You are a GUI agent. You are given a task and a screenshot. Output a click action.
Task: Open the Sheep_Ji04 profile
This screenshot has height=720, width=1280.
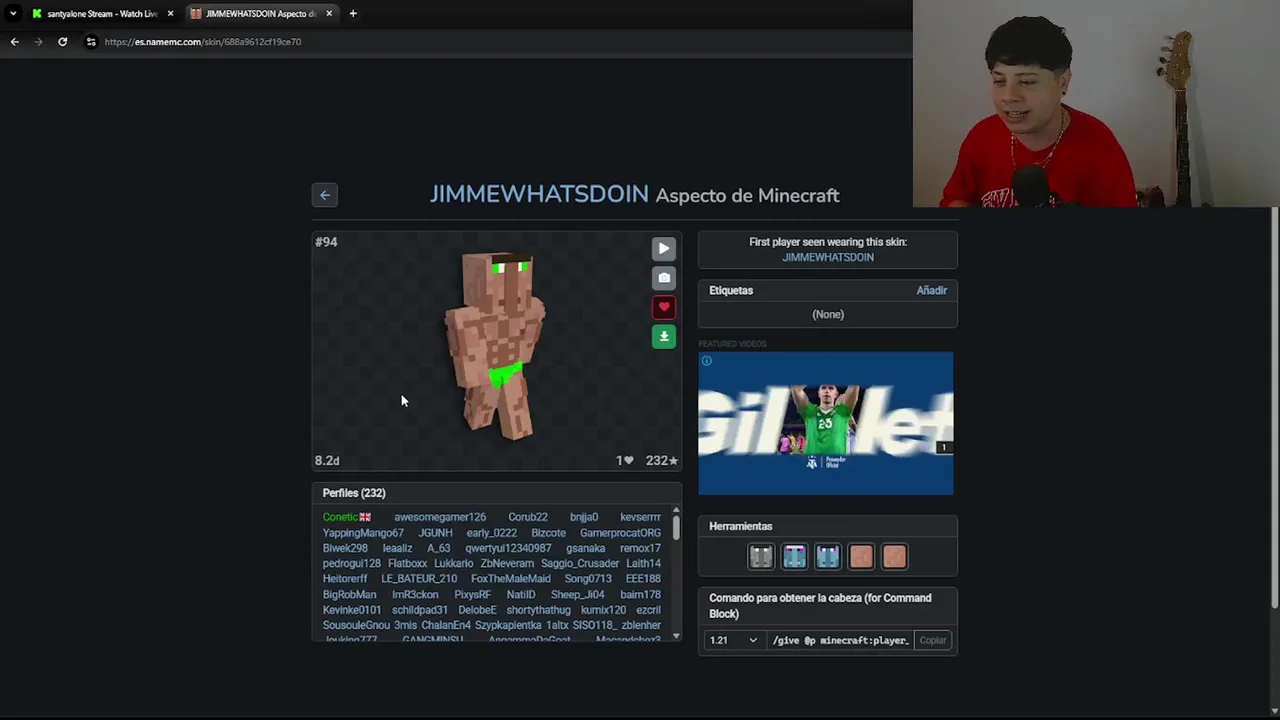(x=578, y=595)
